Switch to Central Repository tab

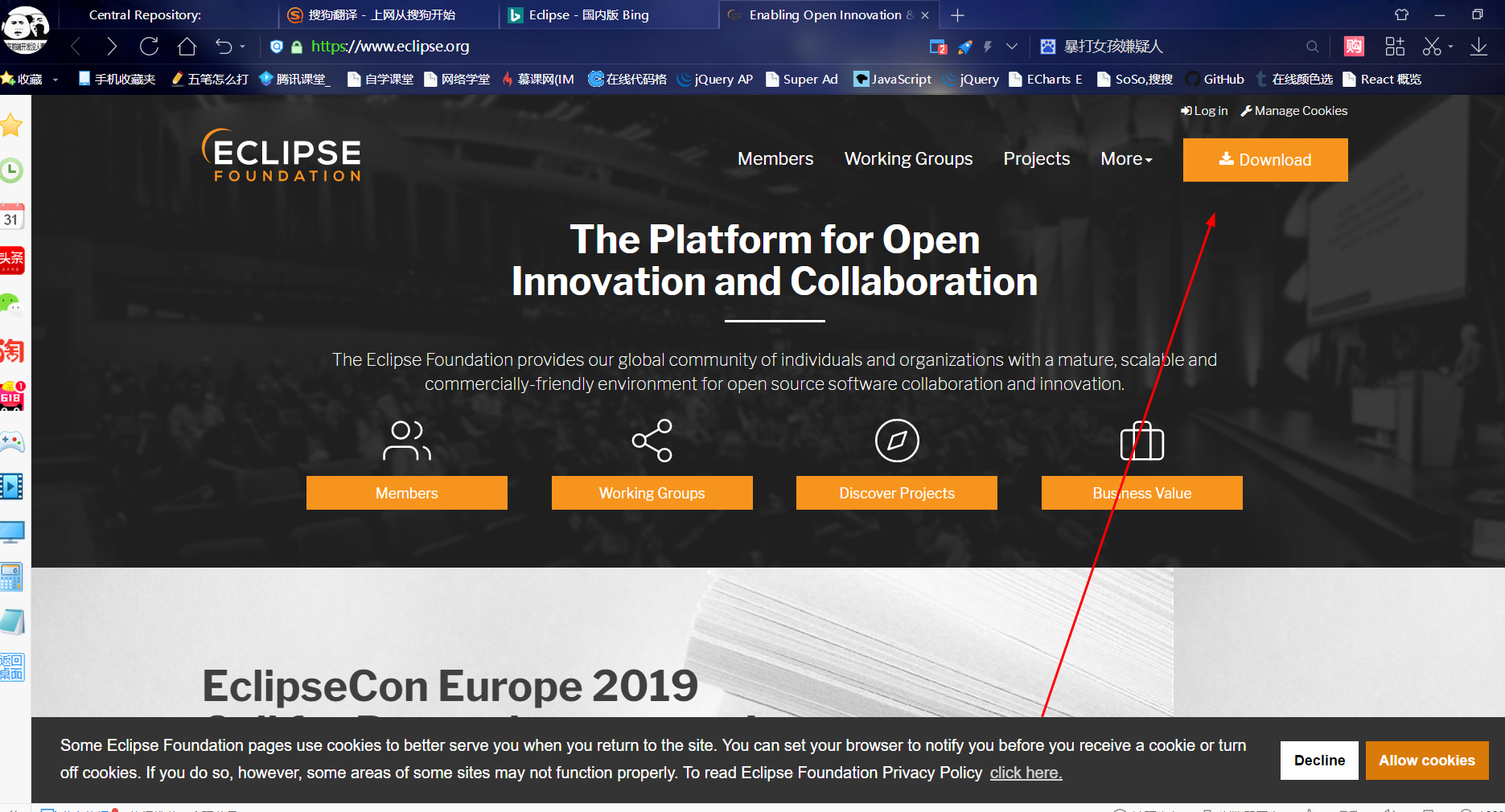(145, 15)
